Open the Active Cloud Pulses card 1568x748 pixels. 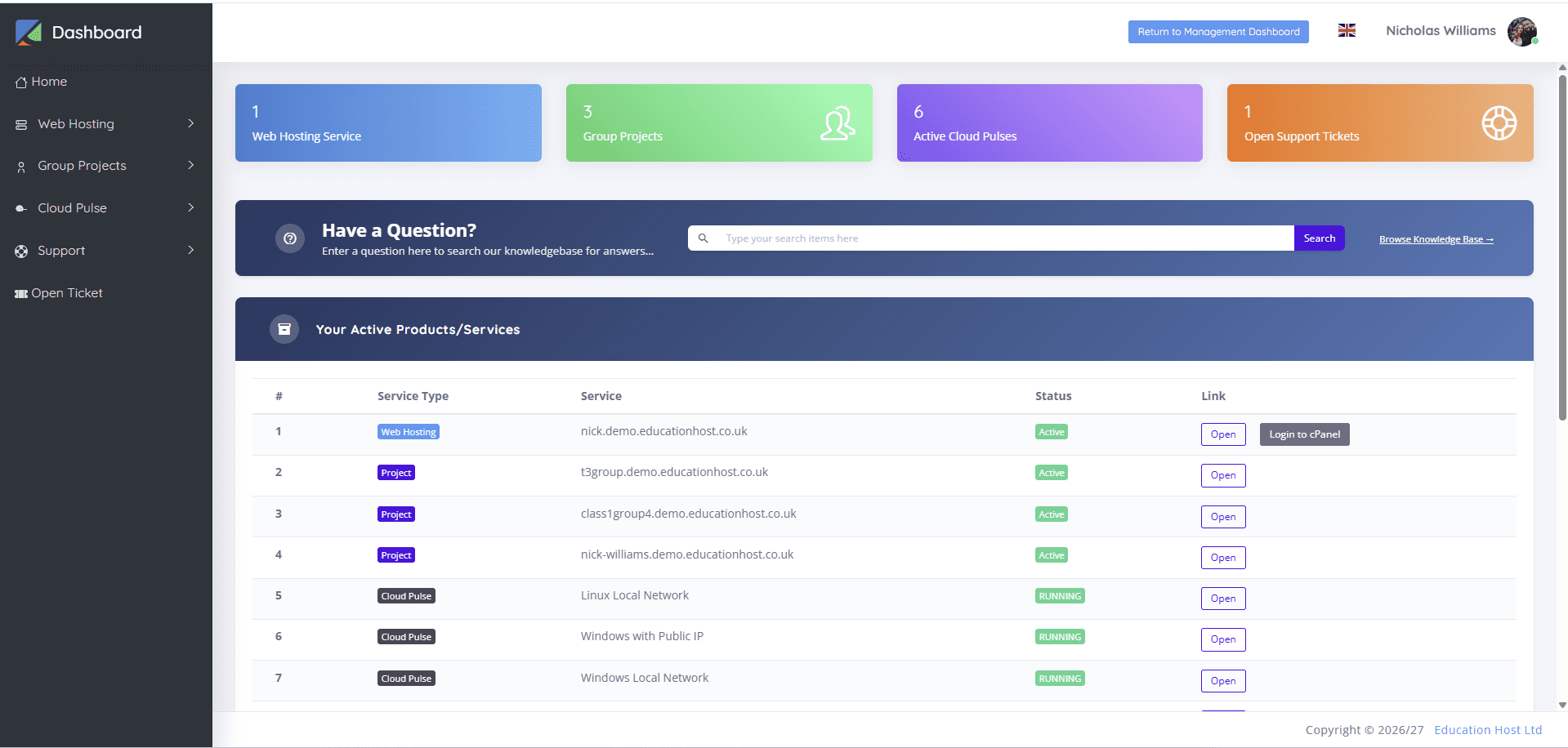[1049, 122]
